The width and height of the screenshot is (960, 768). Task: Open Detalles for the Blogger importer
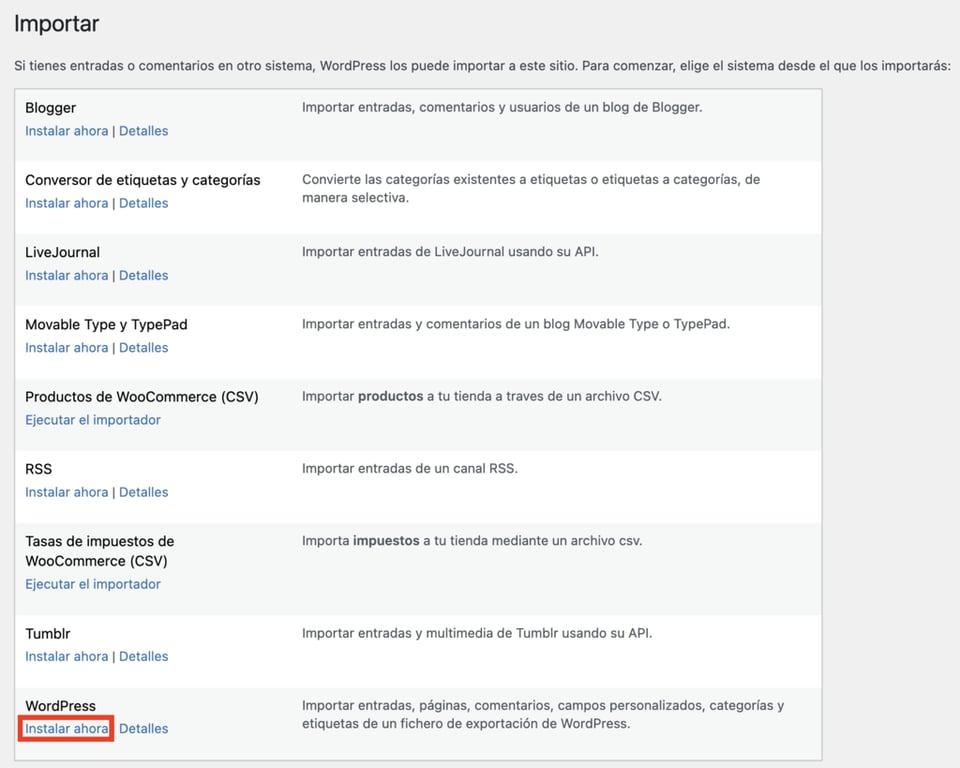pos(143,130)
